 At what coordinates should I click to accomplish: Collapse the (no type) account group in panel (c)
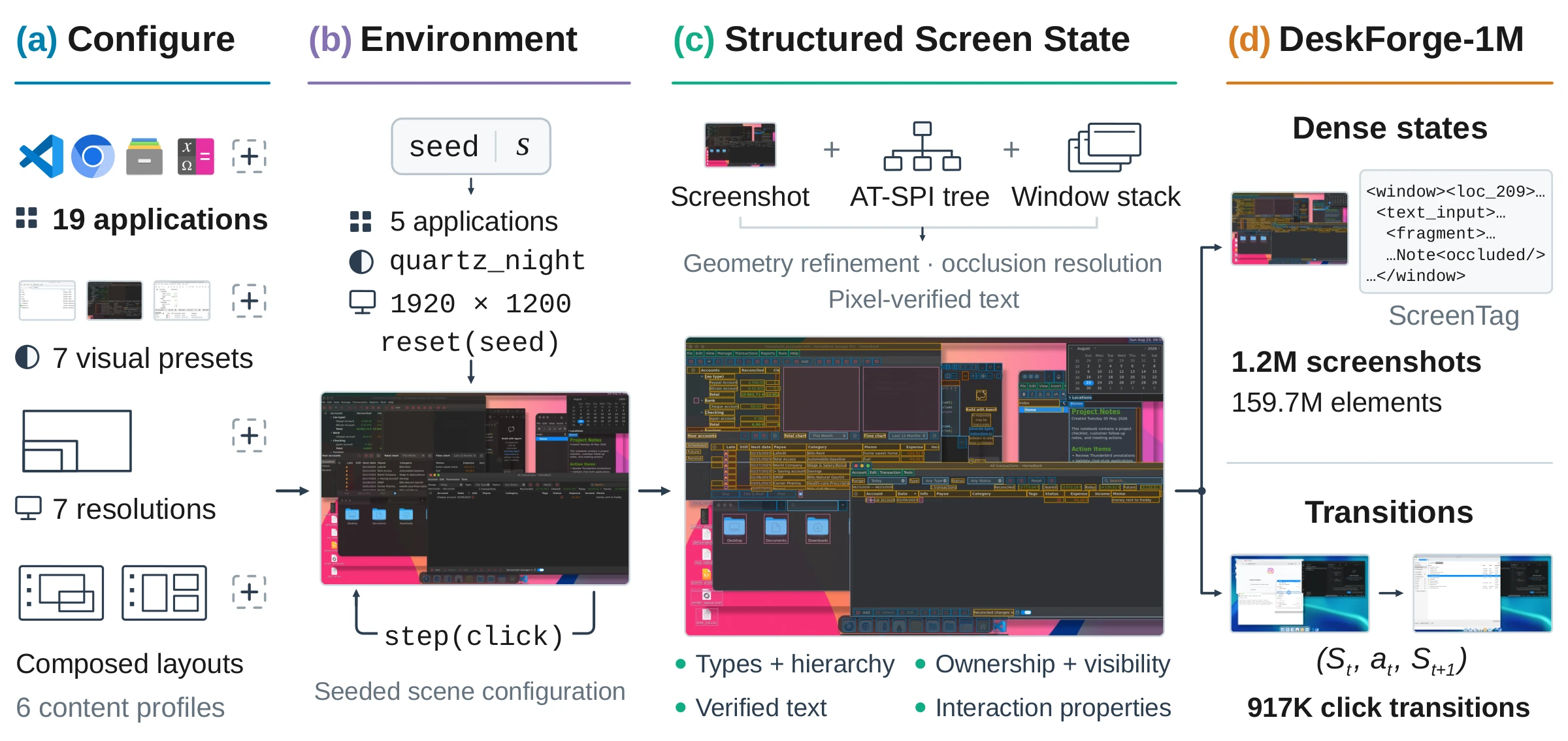[x=702, y=376]
